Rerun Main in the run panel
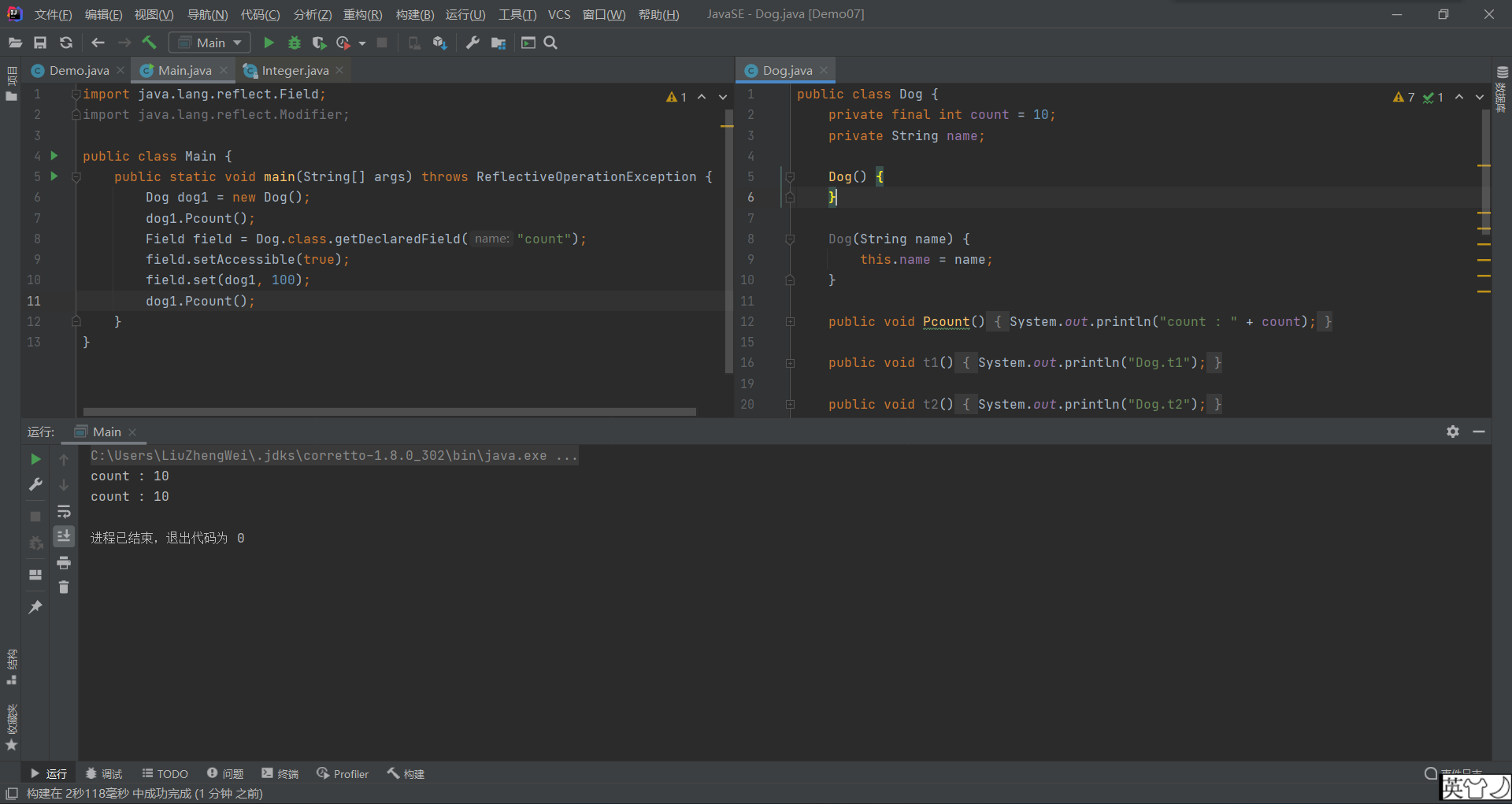 (x=35, y=459)
